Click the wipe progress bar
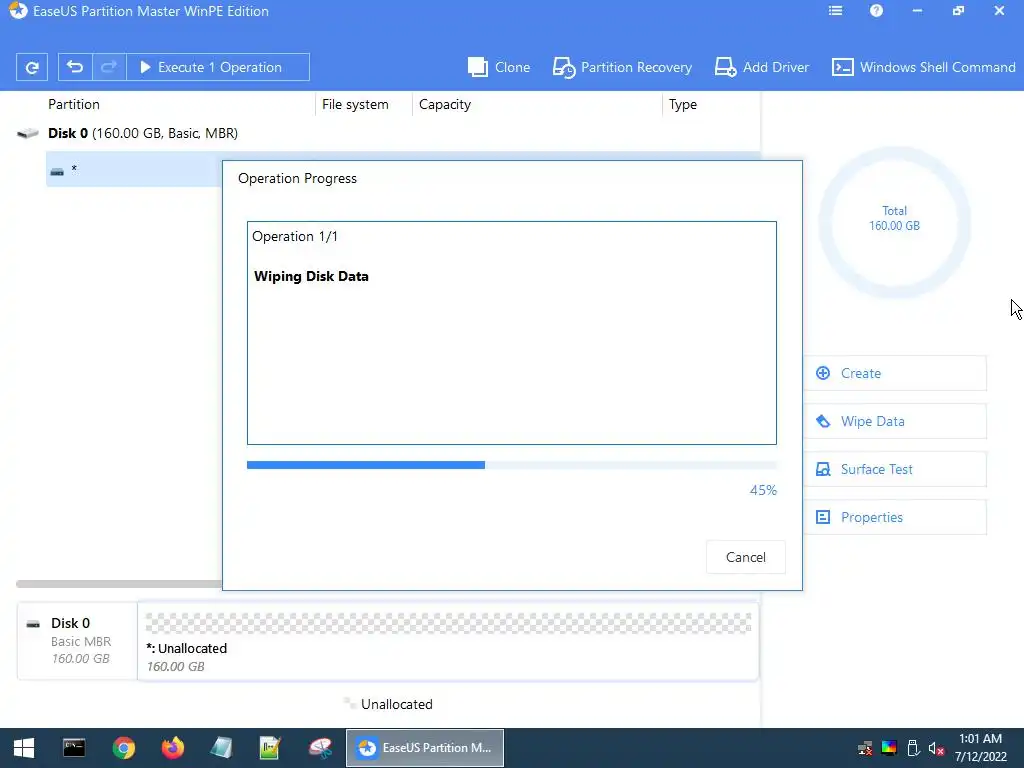The width and height of the screenshot is (1024, 768). 512,465
